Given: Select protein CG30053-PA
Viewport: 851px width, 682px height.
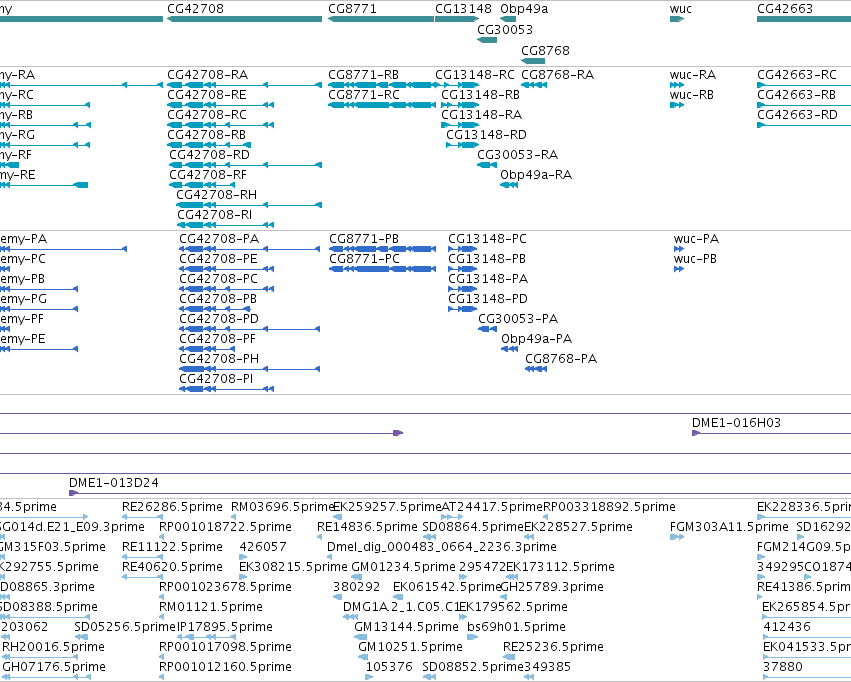Looking at the screenshot, I should tap(487, 329).
